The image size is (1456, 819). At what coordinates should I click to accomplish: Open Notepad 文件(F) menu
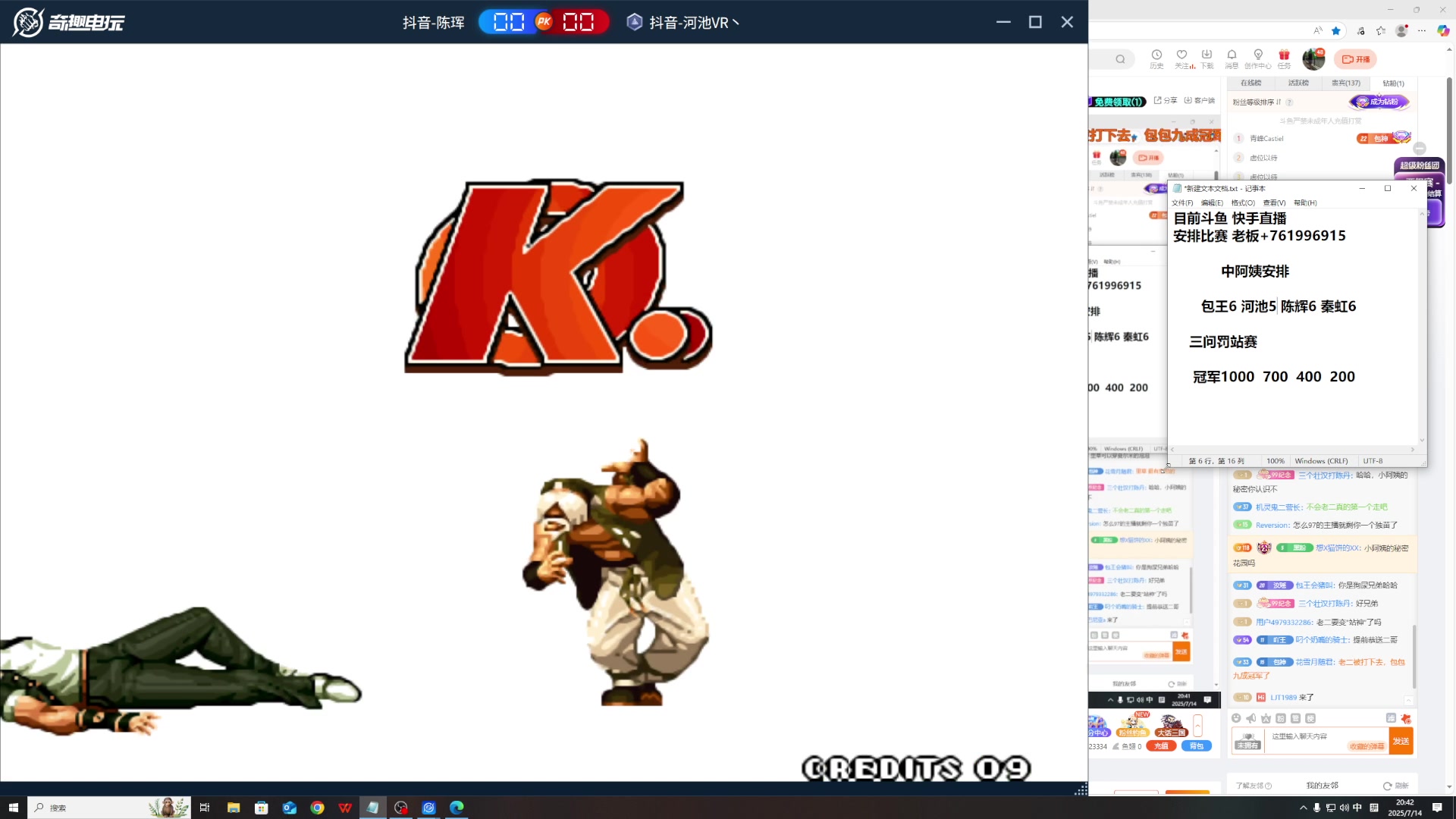[x=1182, y=202]
